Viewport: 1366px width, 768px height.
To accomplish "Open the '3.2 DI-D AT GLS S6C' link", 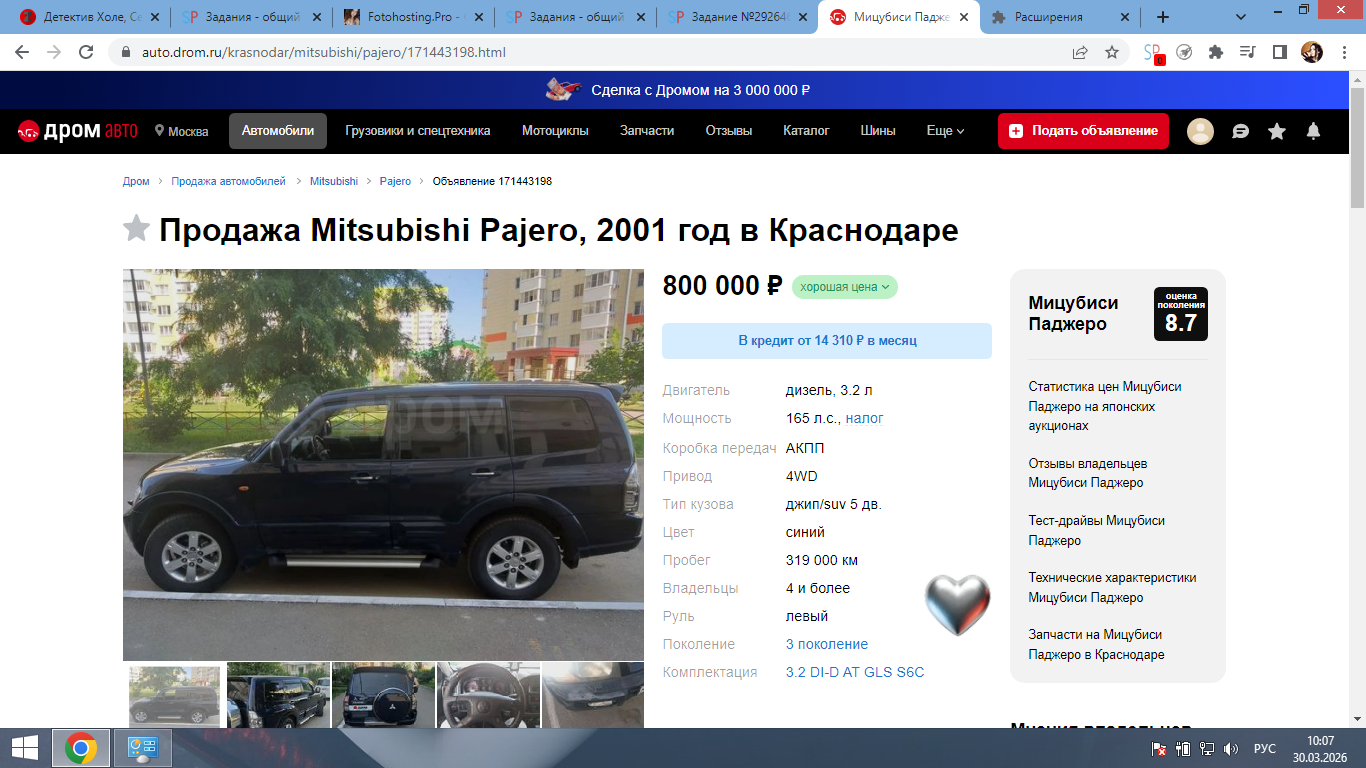I will (855, 672).
